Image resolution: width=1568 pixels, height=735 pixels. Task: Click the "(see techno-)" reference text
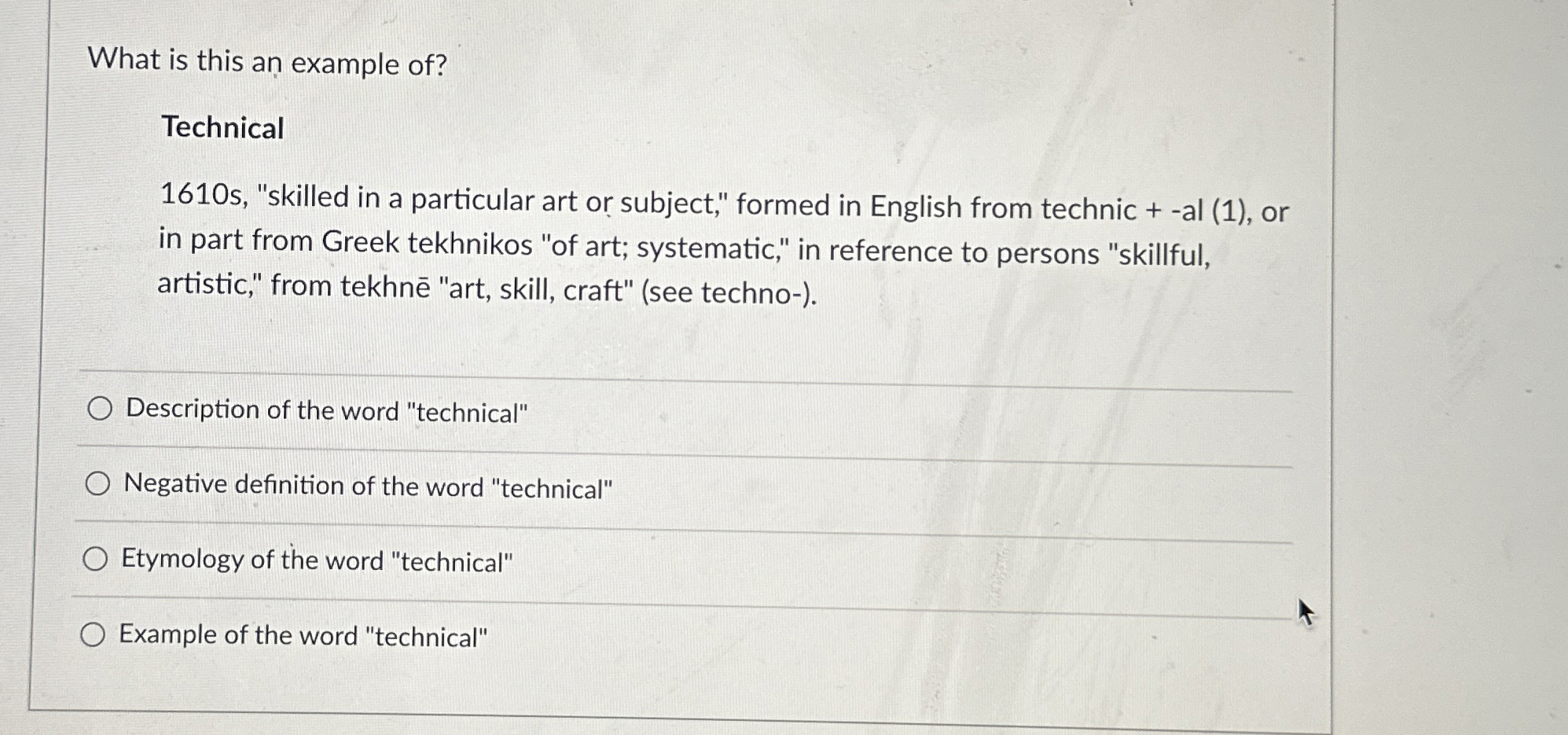tap(729, 292)
